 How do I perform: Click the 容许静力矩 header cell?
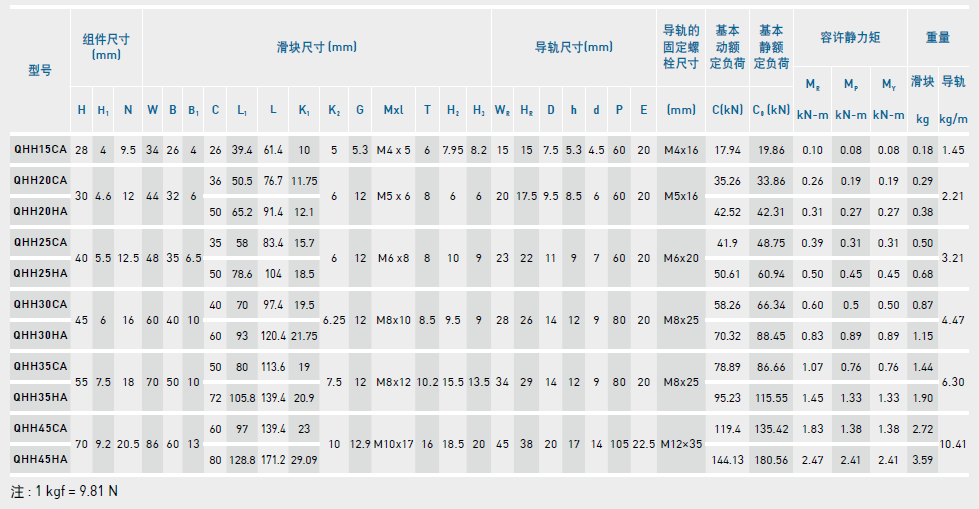tap(849, 37)
